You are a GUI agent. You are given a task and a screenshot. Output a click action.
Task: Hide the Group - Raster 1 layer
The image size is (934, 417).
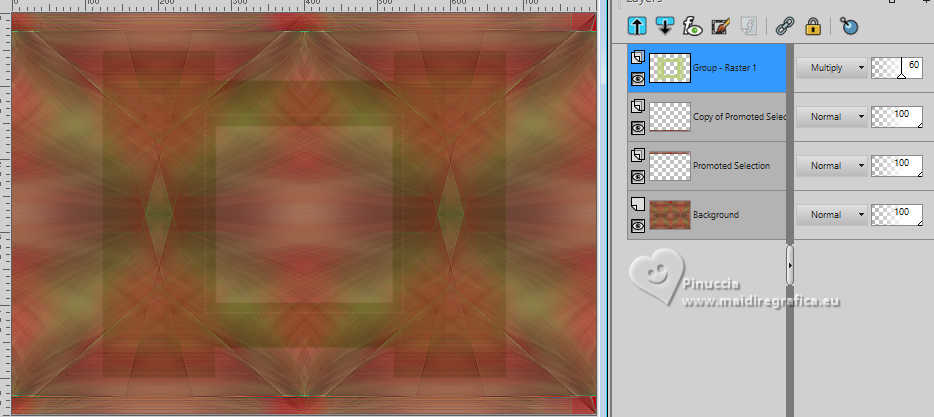637,78
